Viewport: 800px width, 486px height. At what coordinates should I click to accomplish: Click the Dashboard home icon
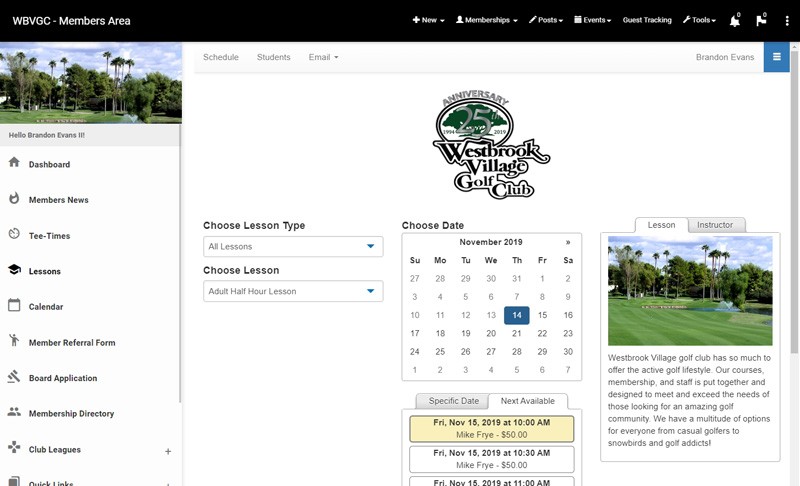[14, 163]
